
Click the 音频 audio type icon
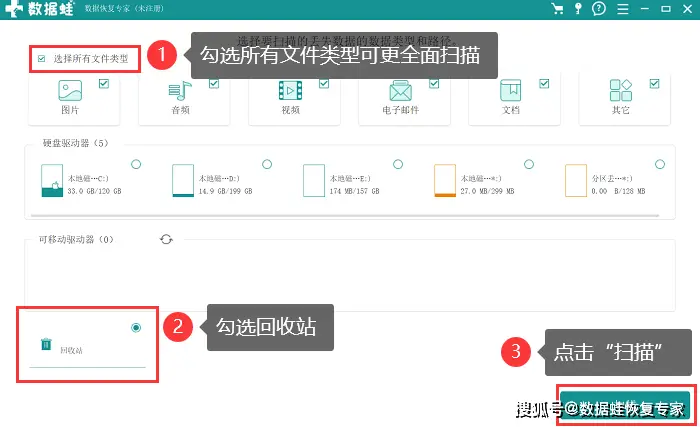(180, 91)
